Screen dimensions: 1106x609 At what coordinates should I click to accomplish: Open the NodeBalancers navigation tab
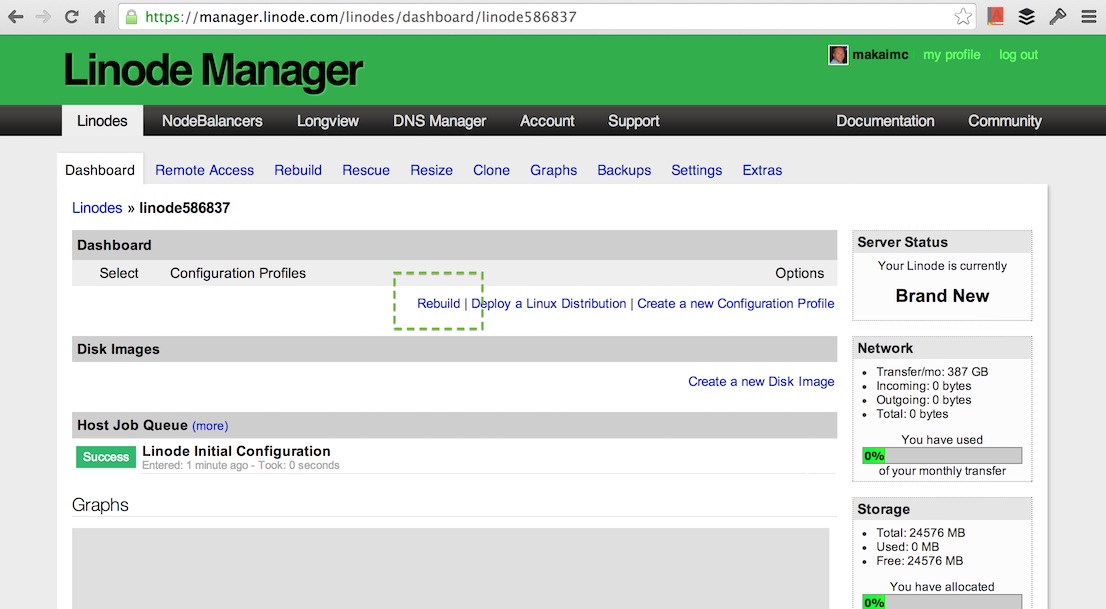point(212,121)
